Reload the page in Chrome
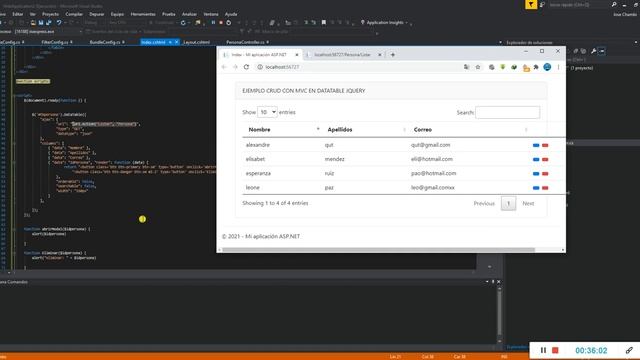The height and width of the screenshot is (360, 640). [246, 67]
